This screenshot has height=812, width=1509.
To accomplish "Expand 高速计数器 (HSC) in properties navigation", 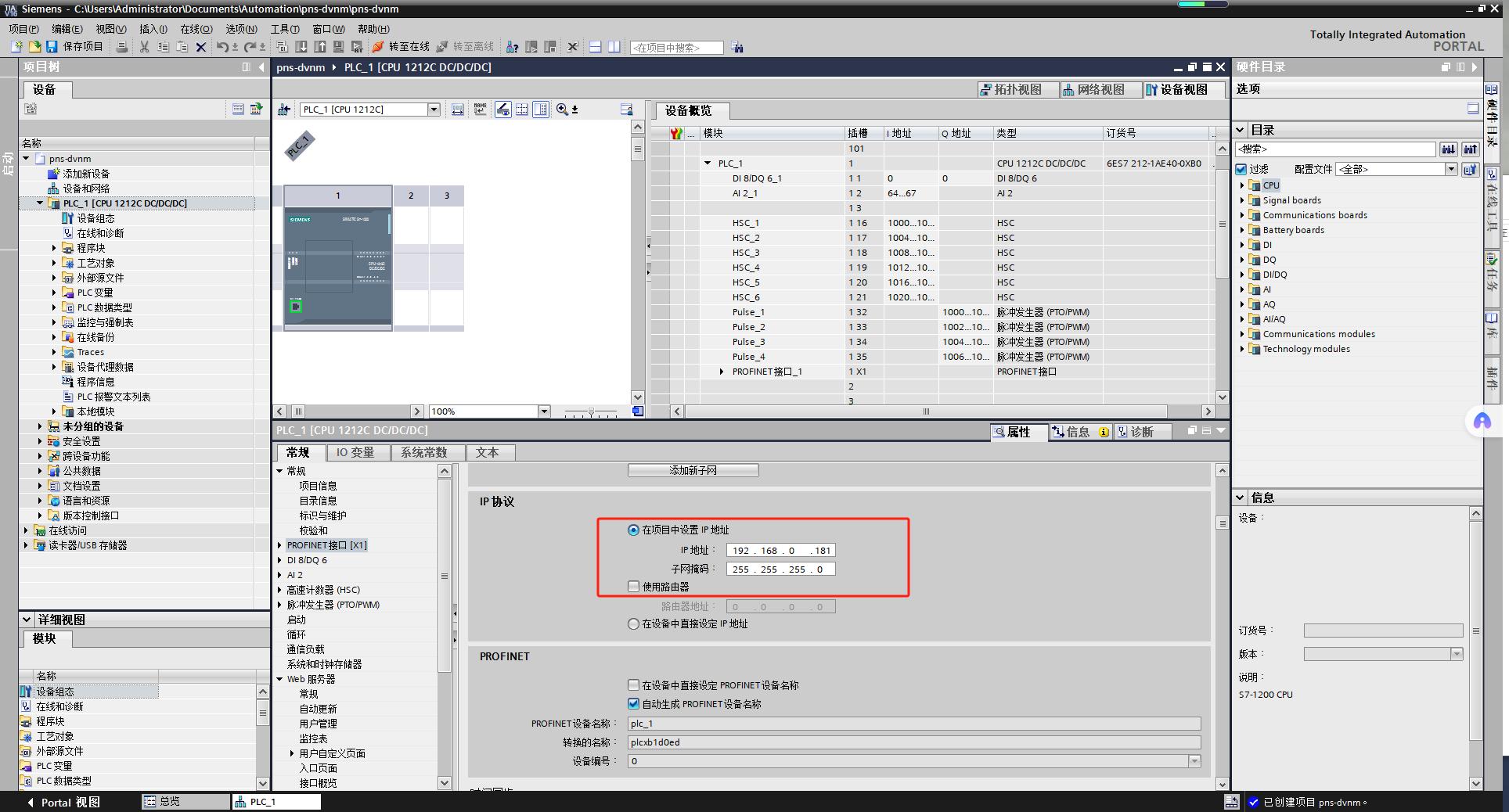I will [x=279, y=590].
